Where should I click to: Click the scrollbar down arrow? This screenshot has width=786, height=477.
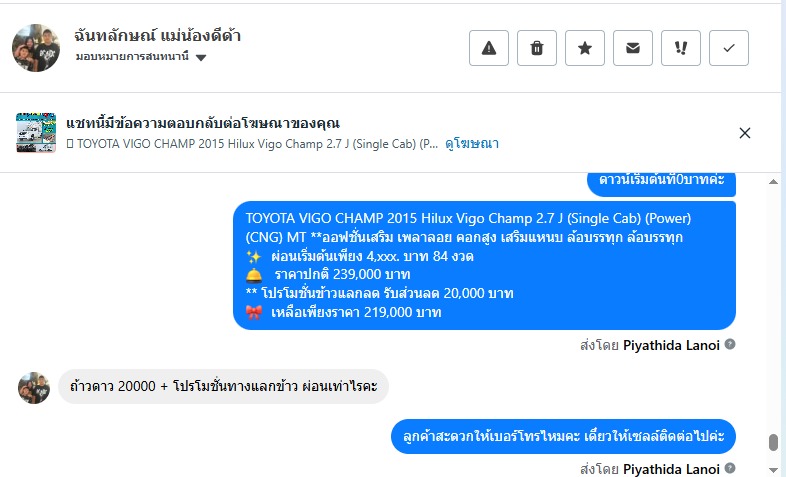click(773, 469)
